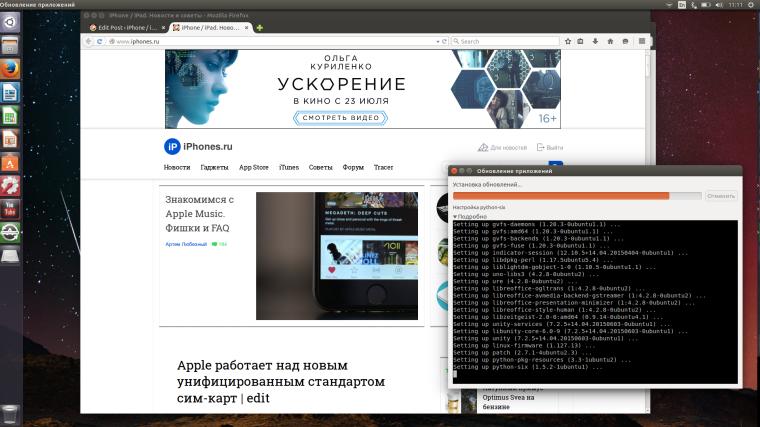Click the Firefox page vertical scrollbar
The image size is (760, 427).
pos(647,231)
